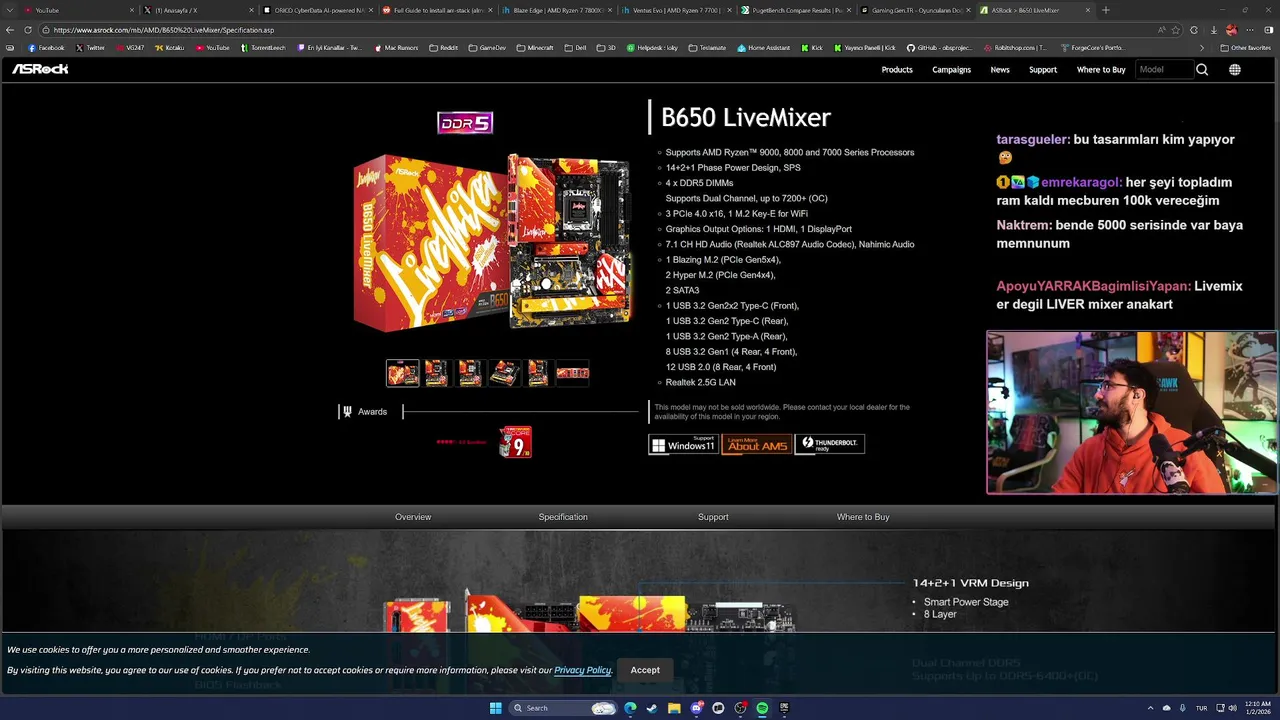Screen dimensions: 1280x720
Task: Switch to Blaze Edge AMD Ryzen tab
Action: [x=556, y=10]
